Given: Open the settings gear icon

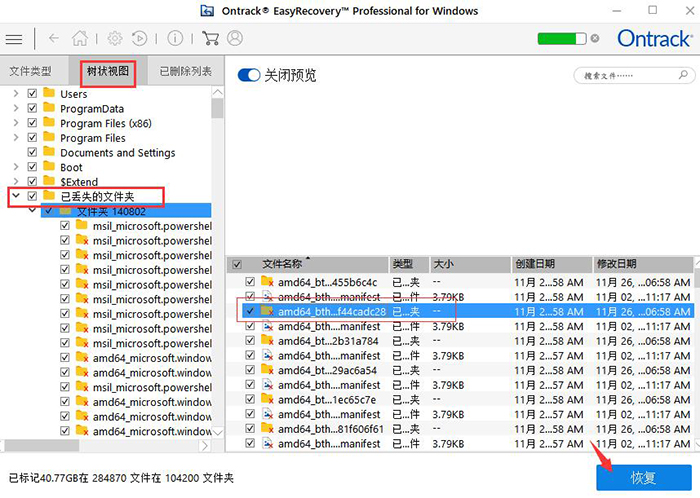Looking at the screenshot, I should click(x=115, y=38).
